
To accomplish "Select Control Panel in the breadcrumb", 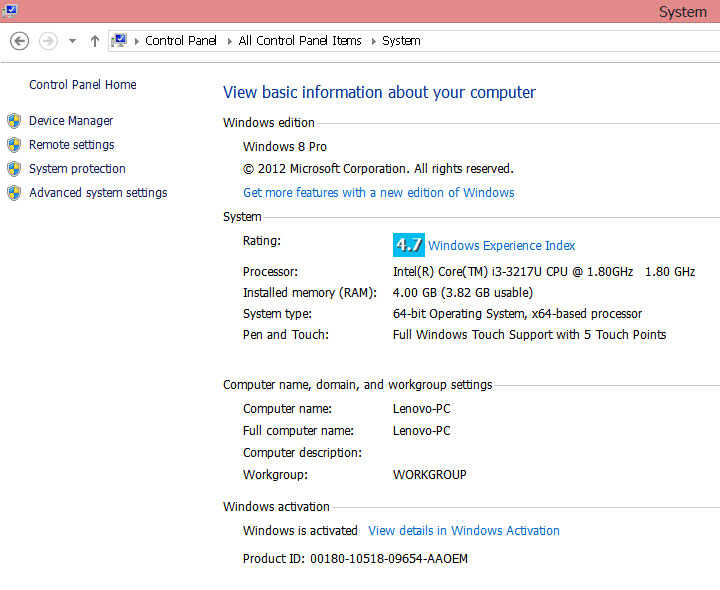I will [183, 41].
